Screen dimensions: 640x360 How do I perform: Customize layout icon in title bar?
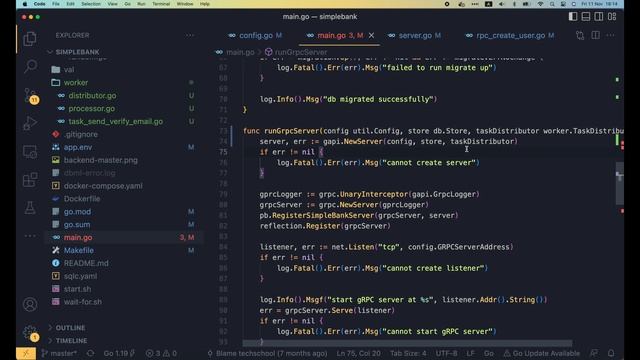click(x=612, y=17)
